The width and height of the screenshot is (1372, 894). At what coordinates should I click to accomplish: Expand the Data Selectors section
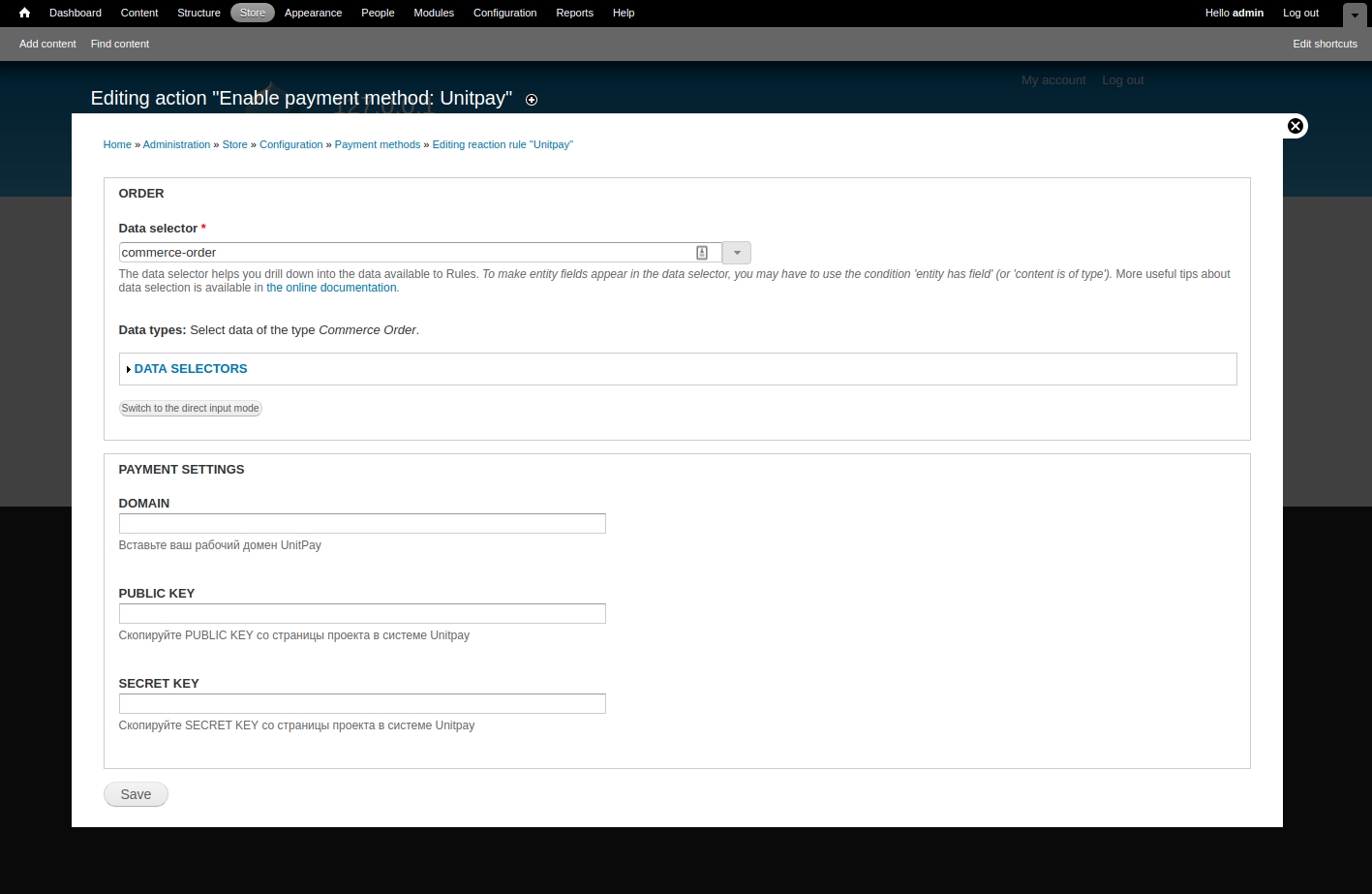tap(190, 369)
